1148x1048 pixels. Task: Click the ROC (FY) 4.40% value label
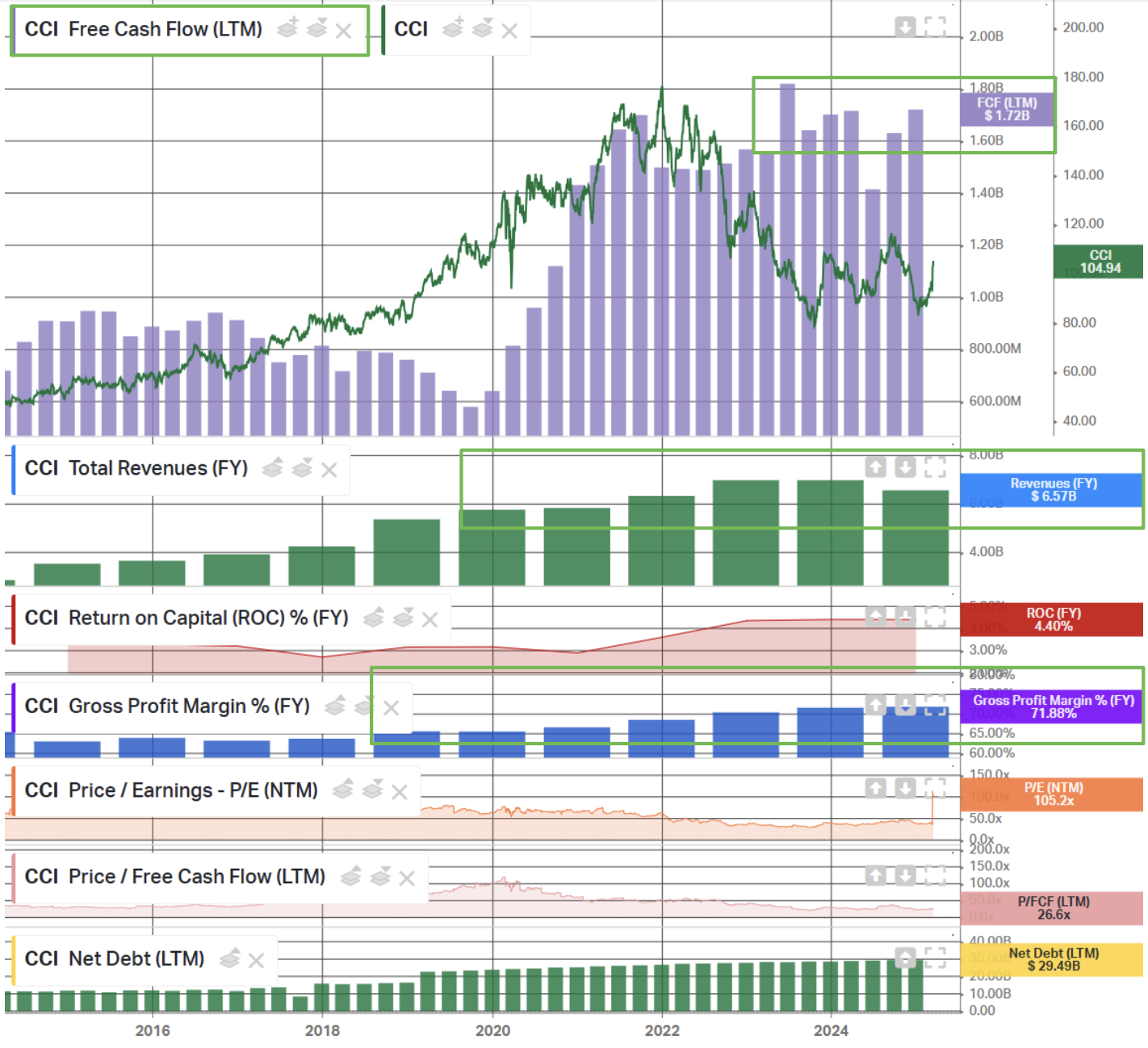click(x=1052, y=619)
